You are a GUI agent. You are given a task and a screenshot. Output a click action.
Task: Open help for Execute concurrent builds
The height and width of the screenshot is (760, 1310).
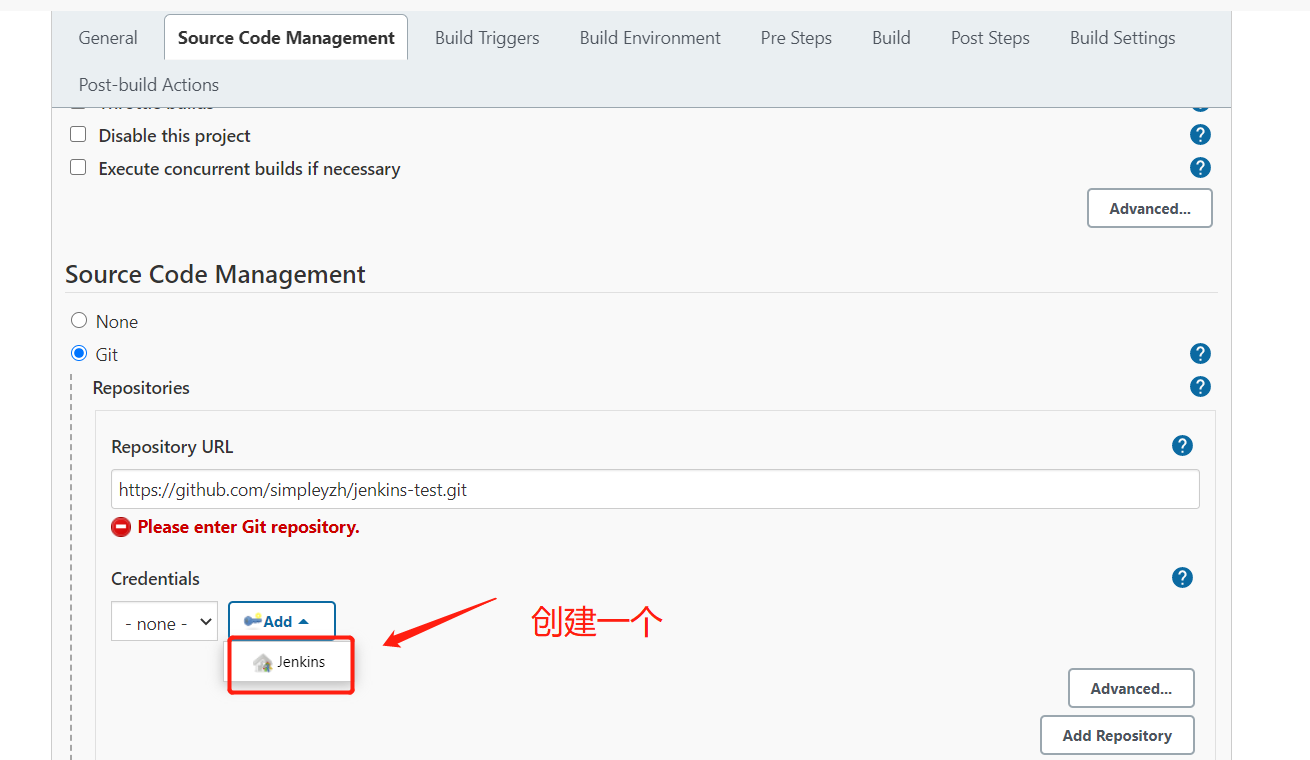click(1201, 168)
